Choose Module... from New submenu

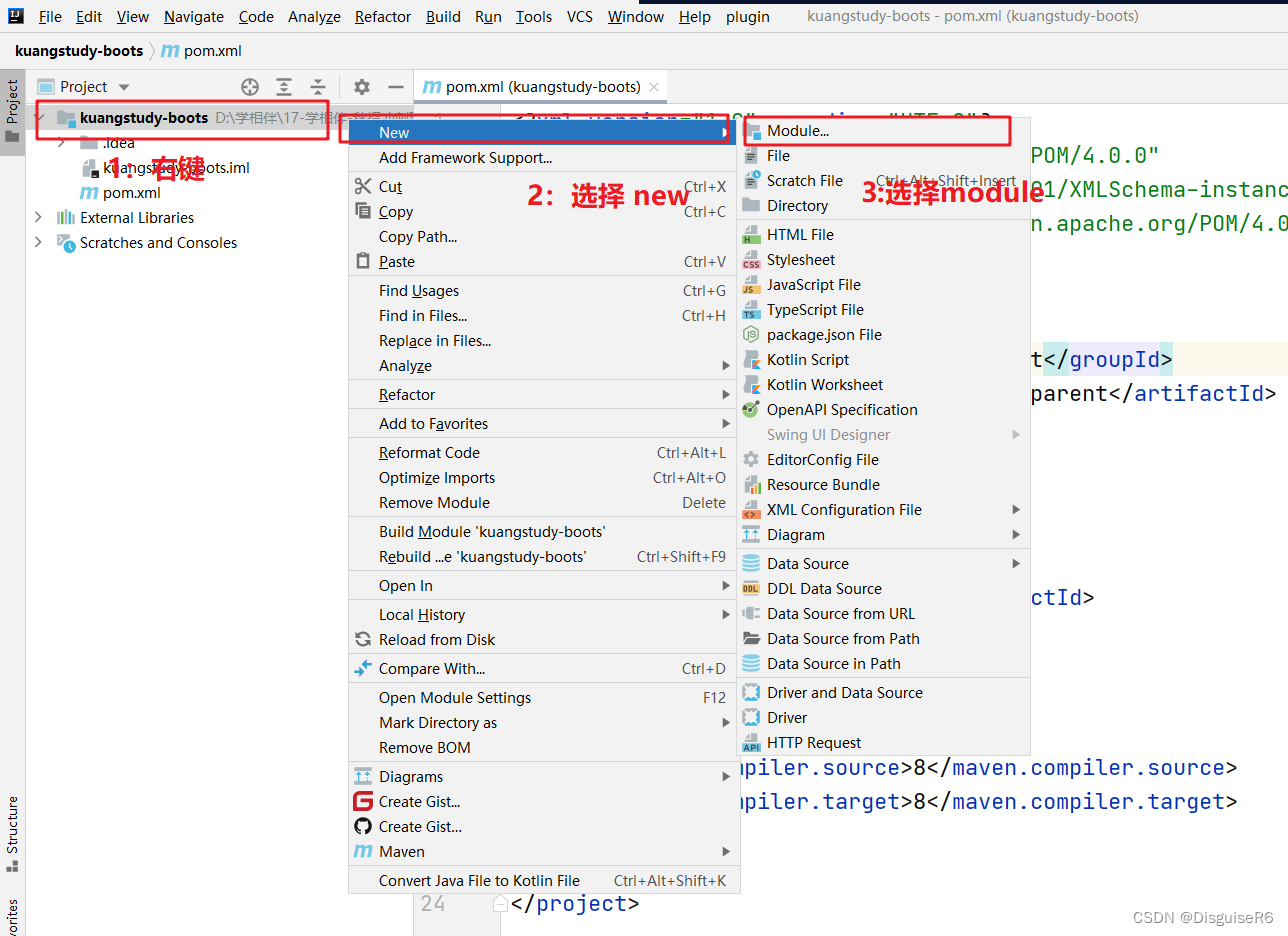pyautogui.click(x=884, y=131)
